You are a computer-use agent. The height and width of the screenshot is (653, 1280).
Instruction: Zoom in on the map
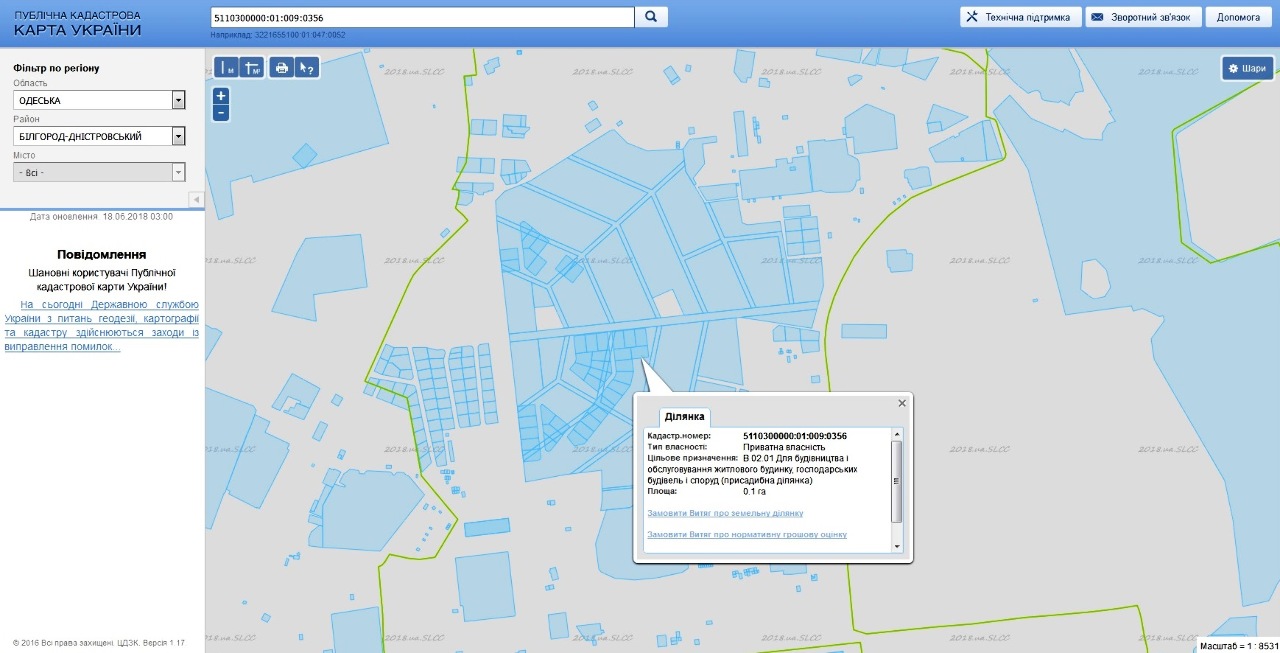pyautogui.click(x=221, y=96)
